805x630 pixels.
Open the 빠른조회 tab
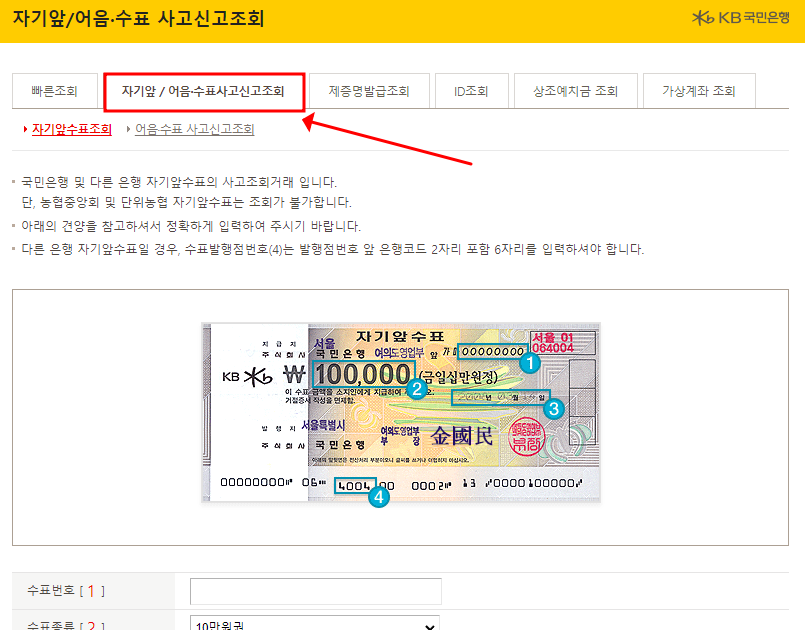pos(54,91)
